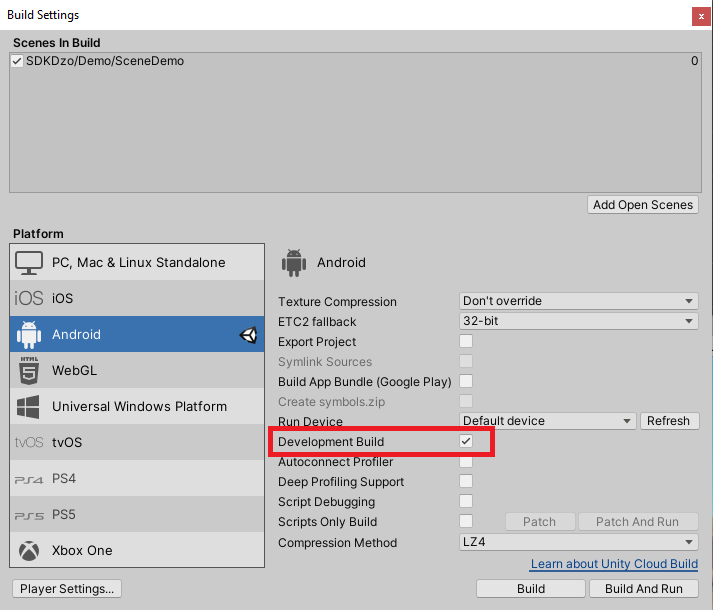Open the Learn about Unity Cloud Build link
Screen dimensions: 713x610
pos(614,564)
